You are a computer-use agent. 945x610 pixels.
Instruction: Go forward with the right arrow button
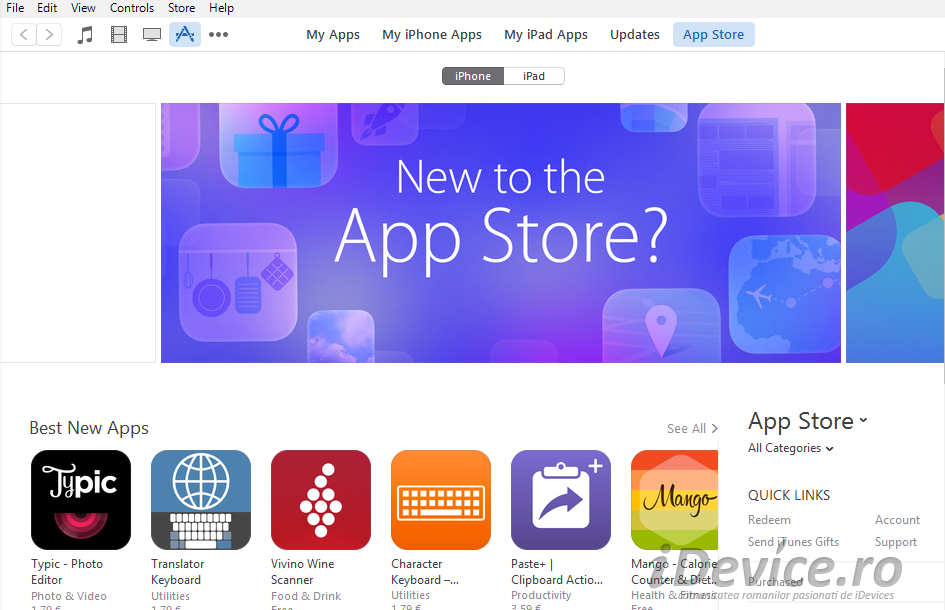click(49, 34)
